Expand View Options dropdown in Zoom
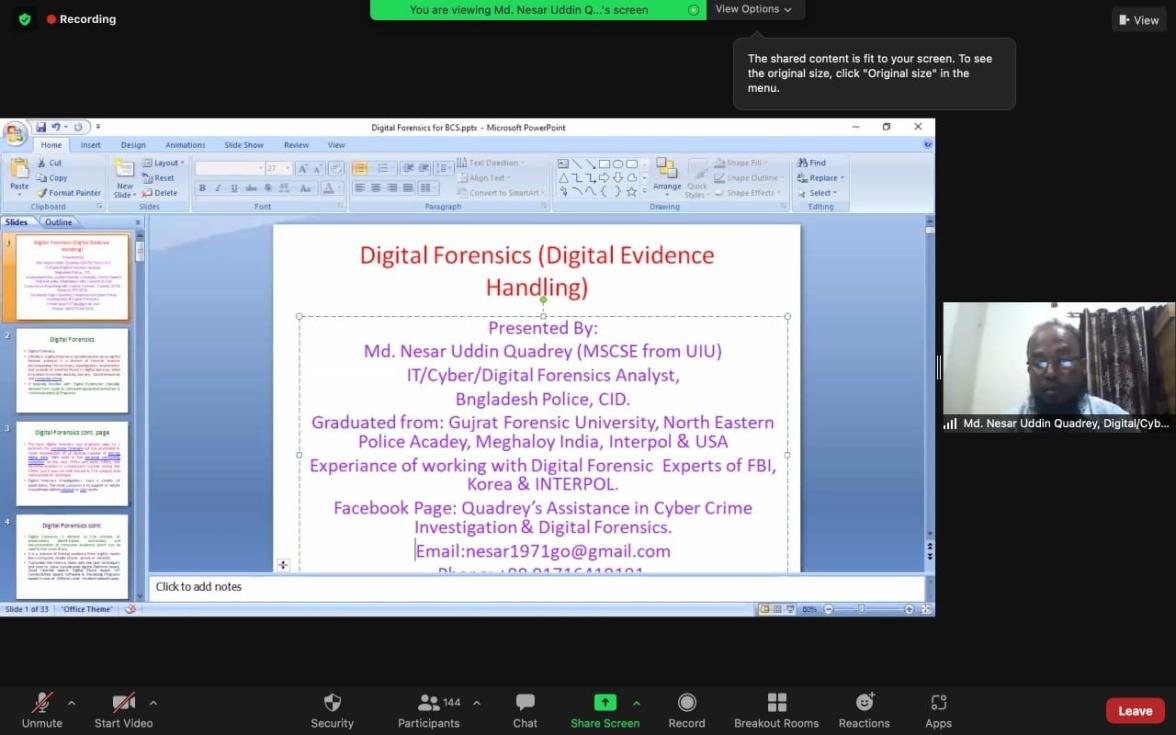 click(x=753, y=9)
